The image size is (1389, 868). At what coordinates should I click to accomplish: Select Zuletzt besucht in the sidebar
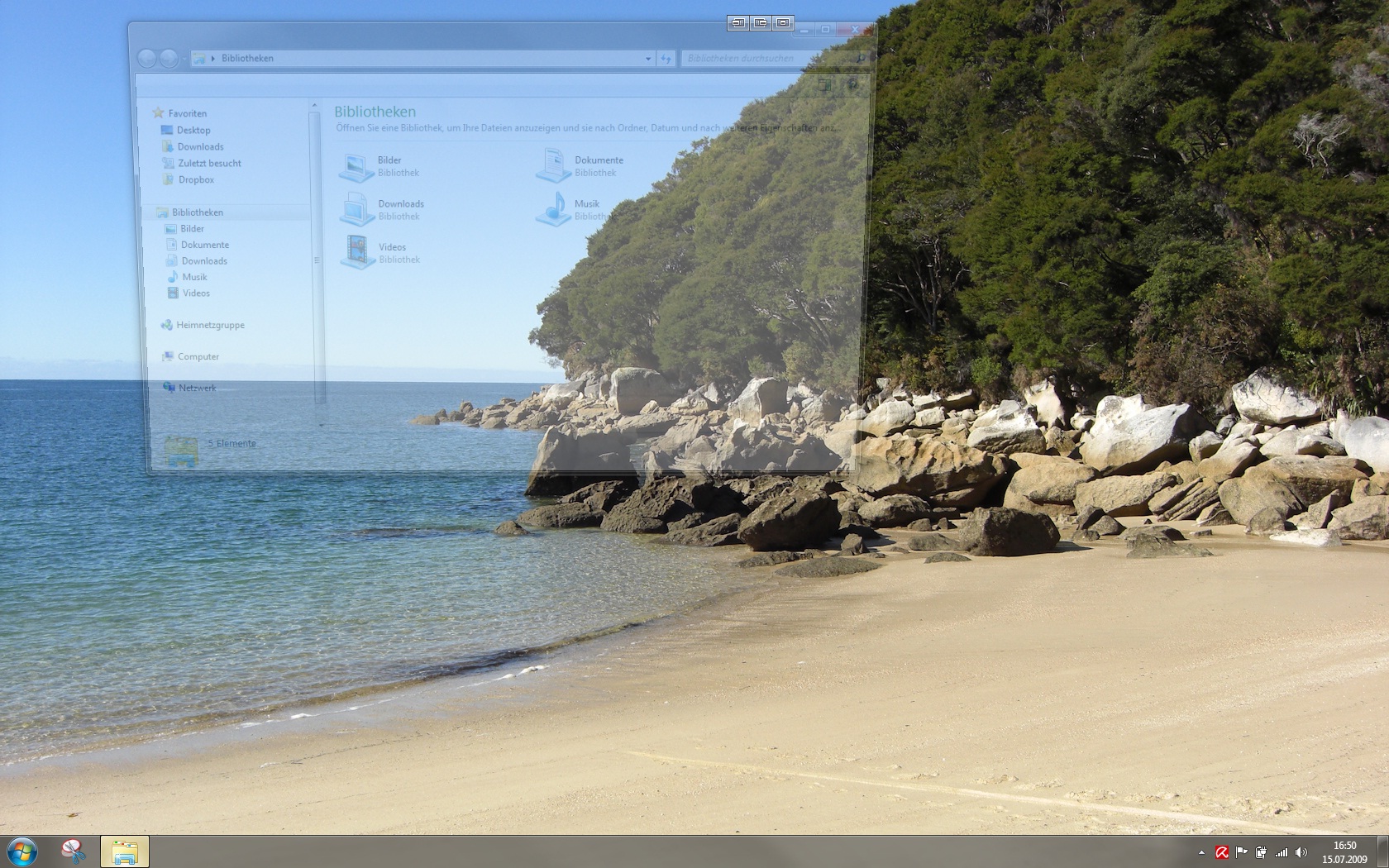point(209,163)
